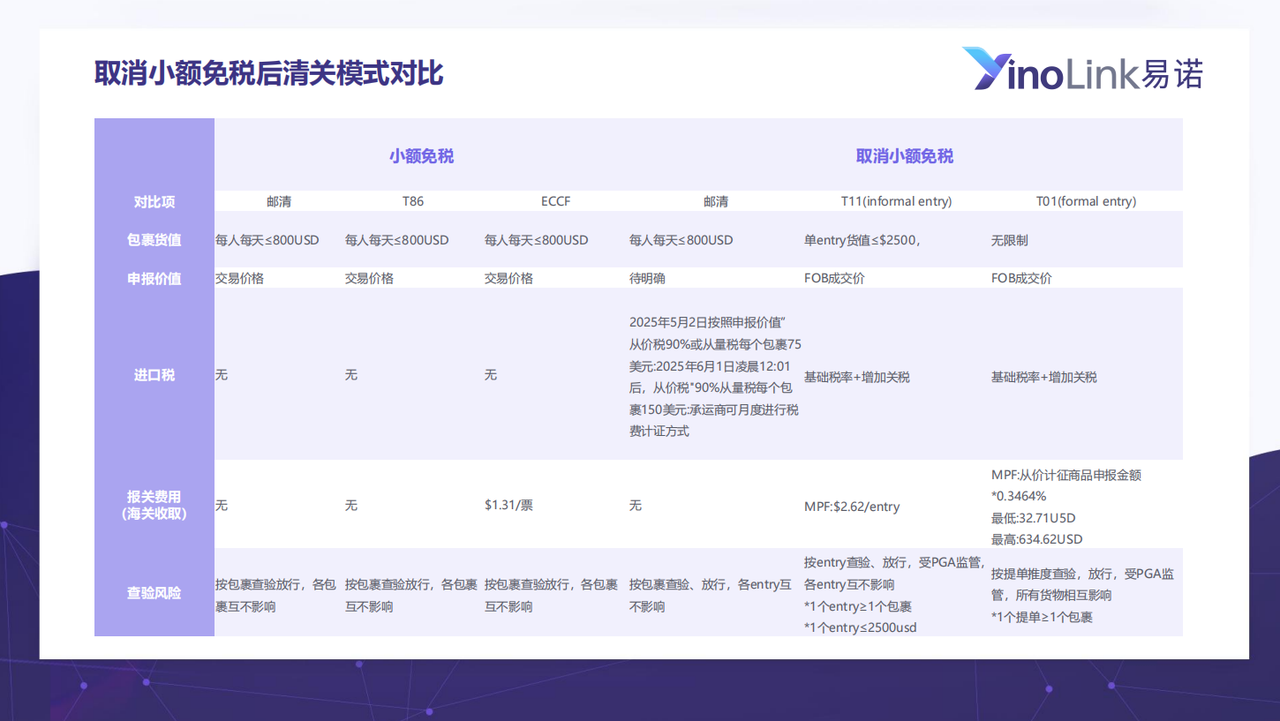
Task: Select the 进口税 row label
Action: tap(154, 375)
